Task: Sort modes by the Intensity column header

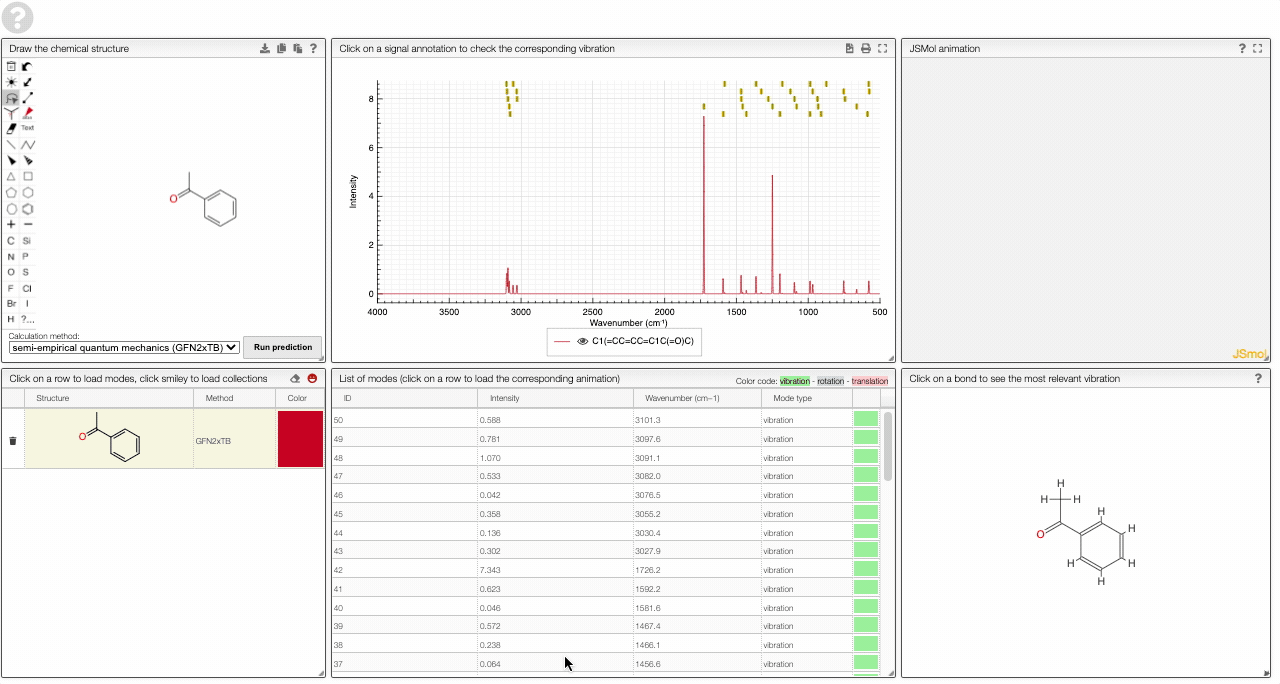Action: point(554,398)
